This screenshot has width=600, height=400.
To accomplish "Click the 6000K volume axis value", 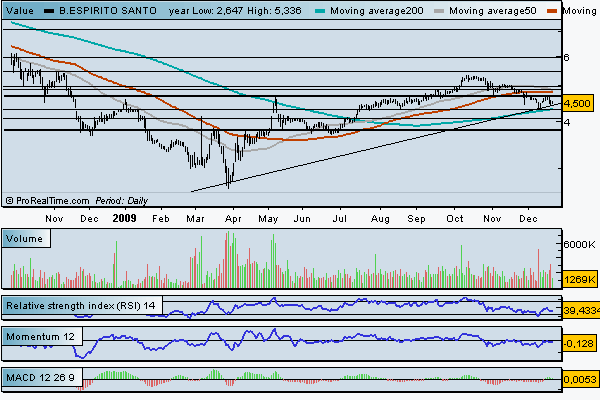I will pyautogui.click(x=579, y=244).
